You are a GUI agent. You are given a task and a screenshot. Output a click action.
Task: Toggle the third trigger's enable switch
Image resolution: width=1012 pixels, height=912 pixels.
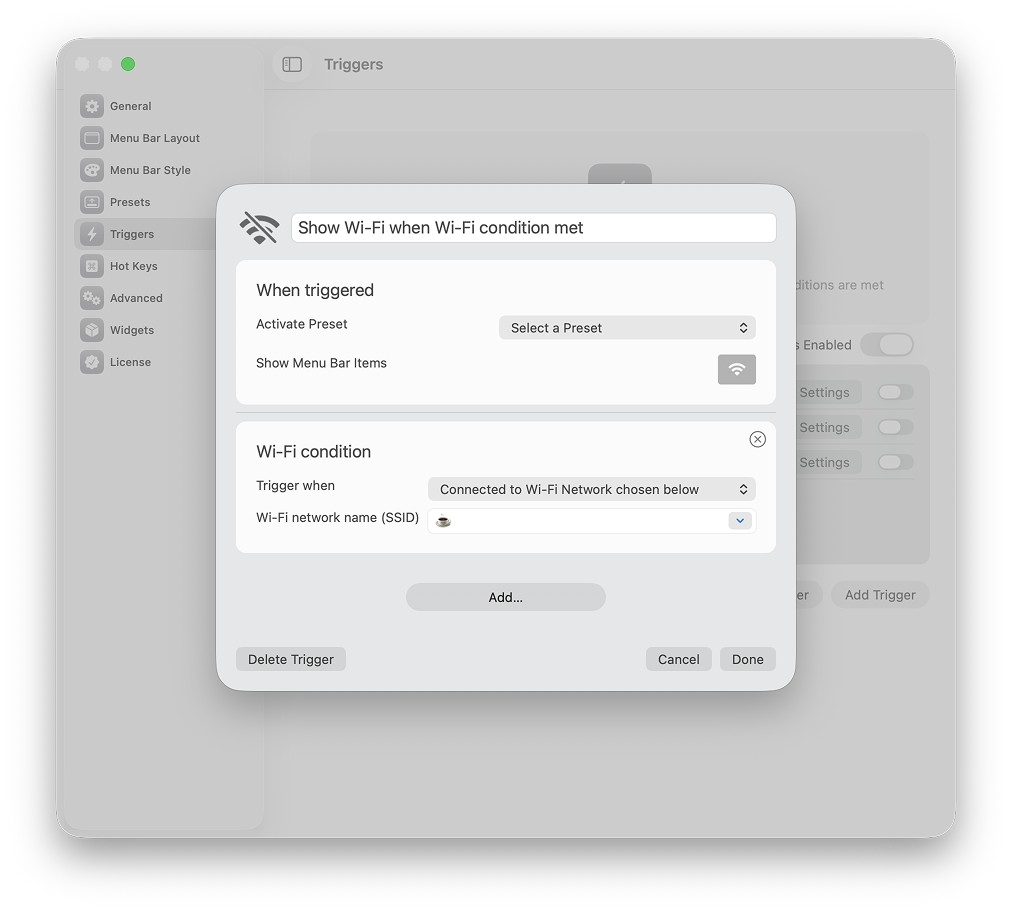click(895, 462)
